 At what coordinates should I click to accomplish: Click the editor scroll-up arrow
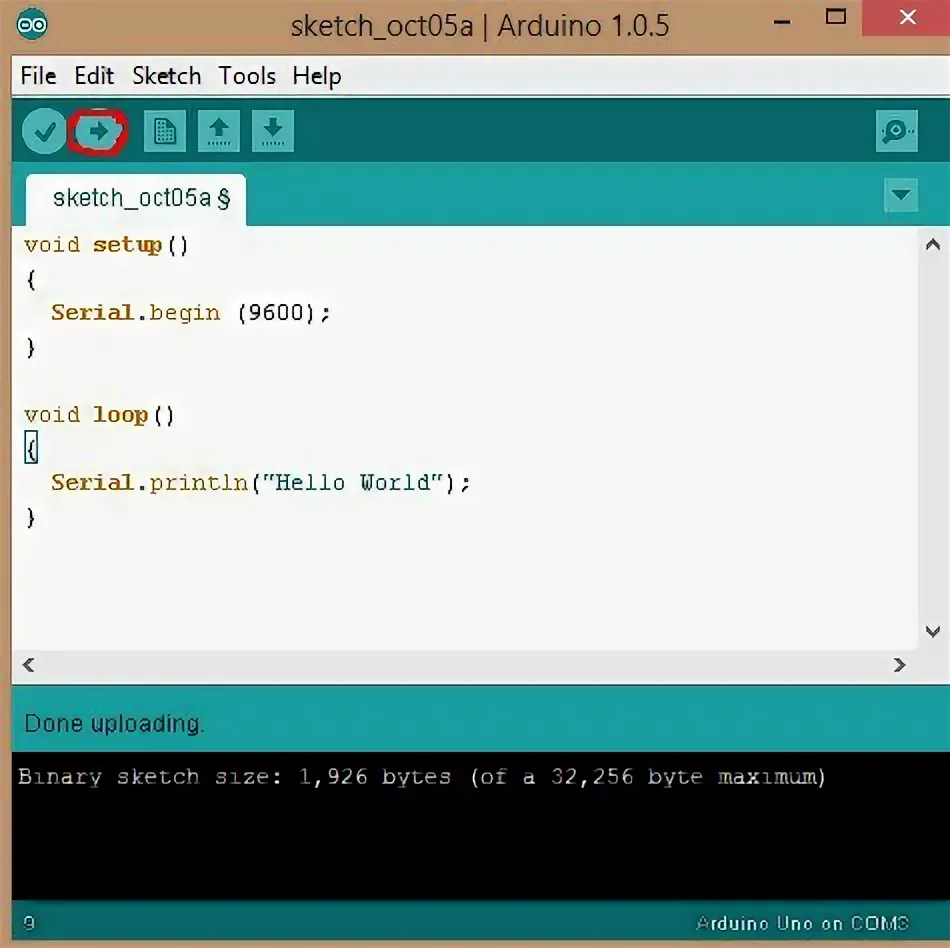[x=933, y=245]
